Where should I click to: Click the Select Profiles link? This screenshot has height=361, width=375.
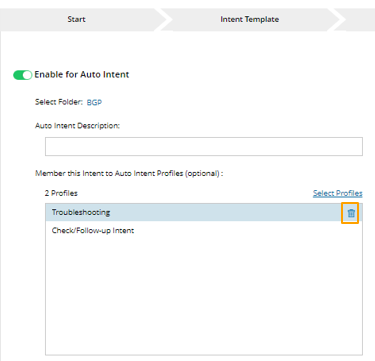(x=338, y=193)
